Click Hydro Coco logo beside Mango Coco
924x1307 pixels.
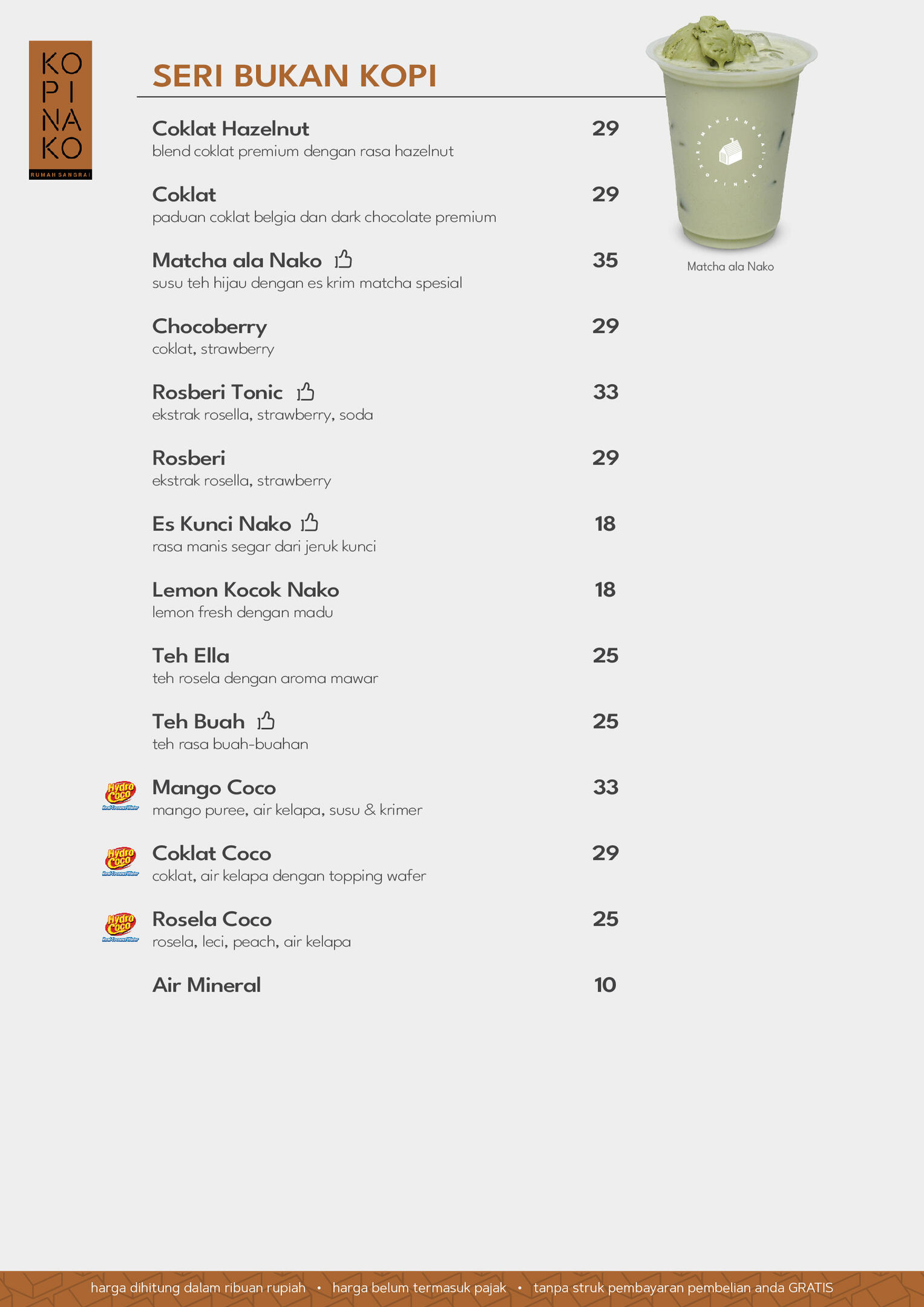pyautogui.click(x=120, y=795)
